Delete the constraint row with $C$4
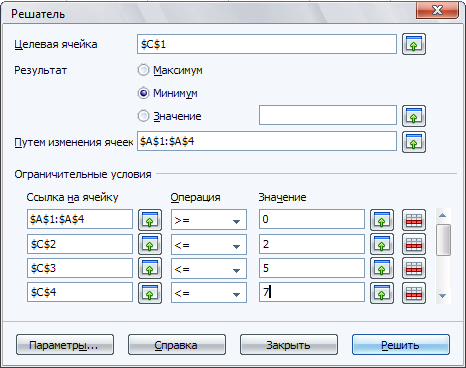This screenshot has width=466, height=368. pyautogui.click(x=414, y=293)
